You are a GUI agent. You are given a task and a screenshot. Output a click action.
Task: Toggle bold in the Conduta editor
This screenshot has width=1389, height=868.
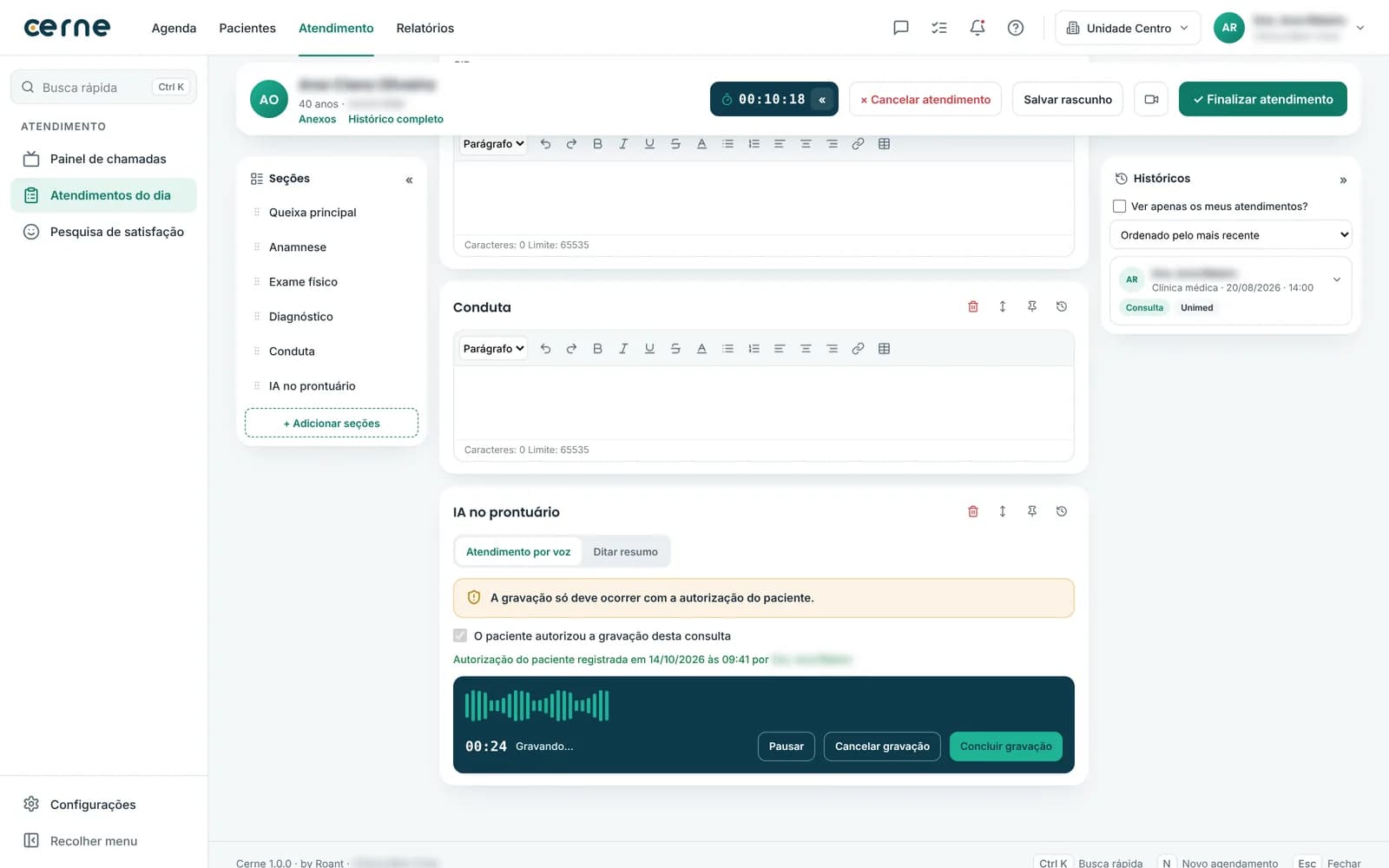coord(597,348)
